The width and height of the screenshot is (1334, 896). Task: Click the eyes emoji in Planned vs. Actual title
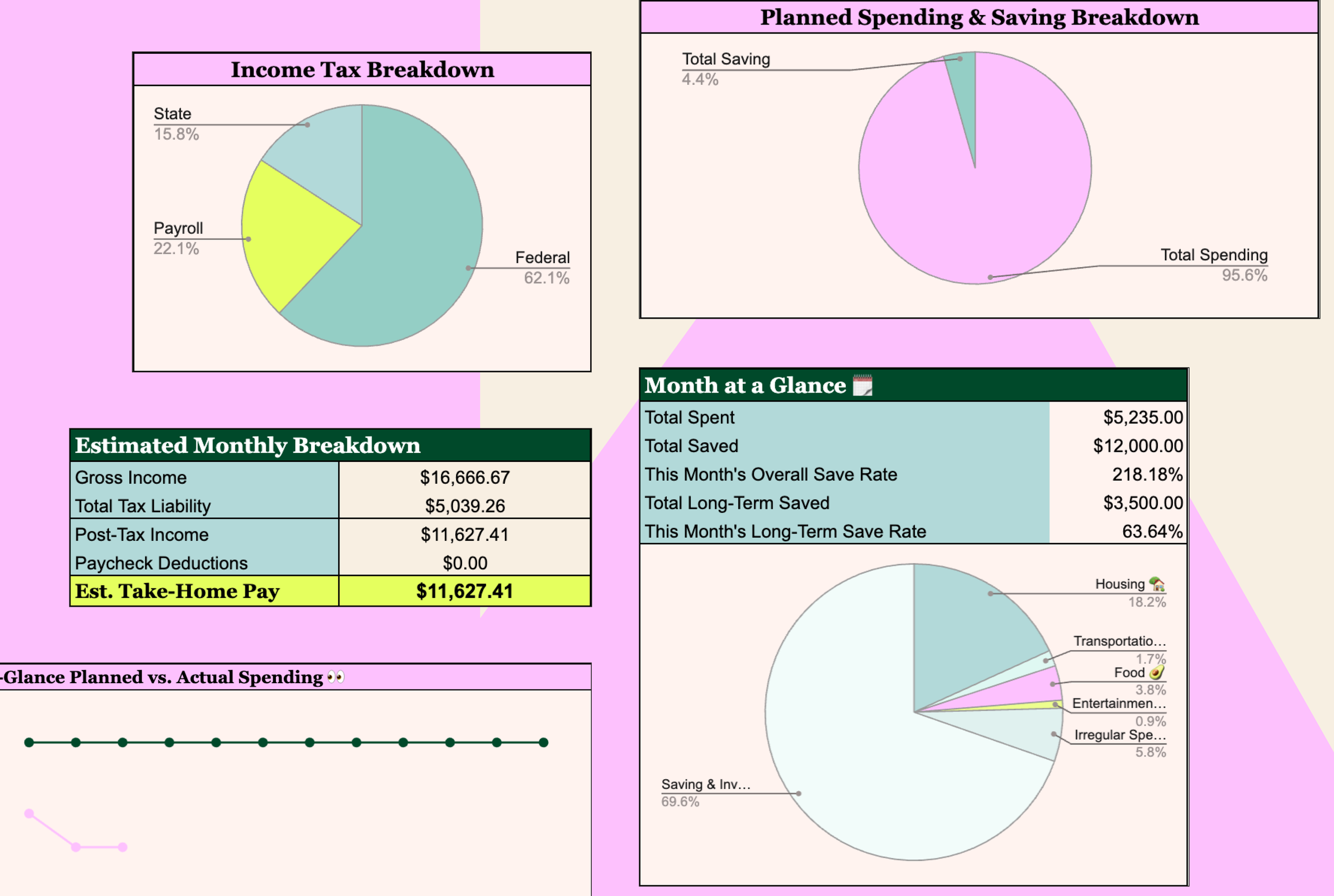click(336, 677)
